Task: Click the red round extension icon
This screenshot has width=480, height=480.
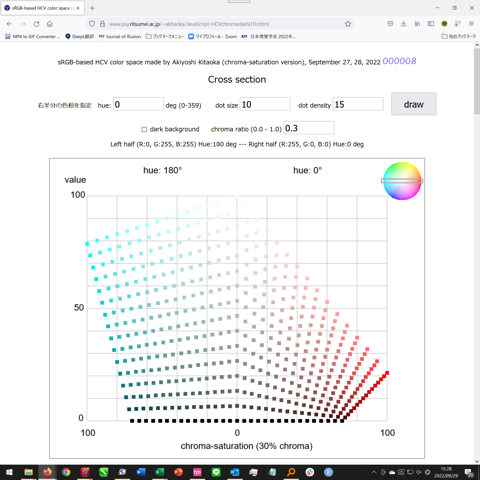Action: click(x=444, y=24)
